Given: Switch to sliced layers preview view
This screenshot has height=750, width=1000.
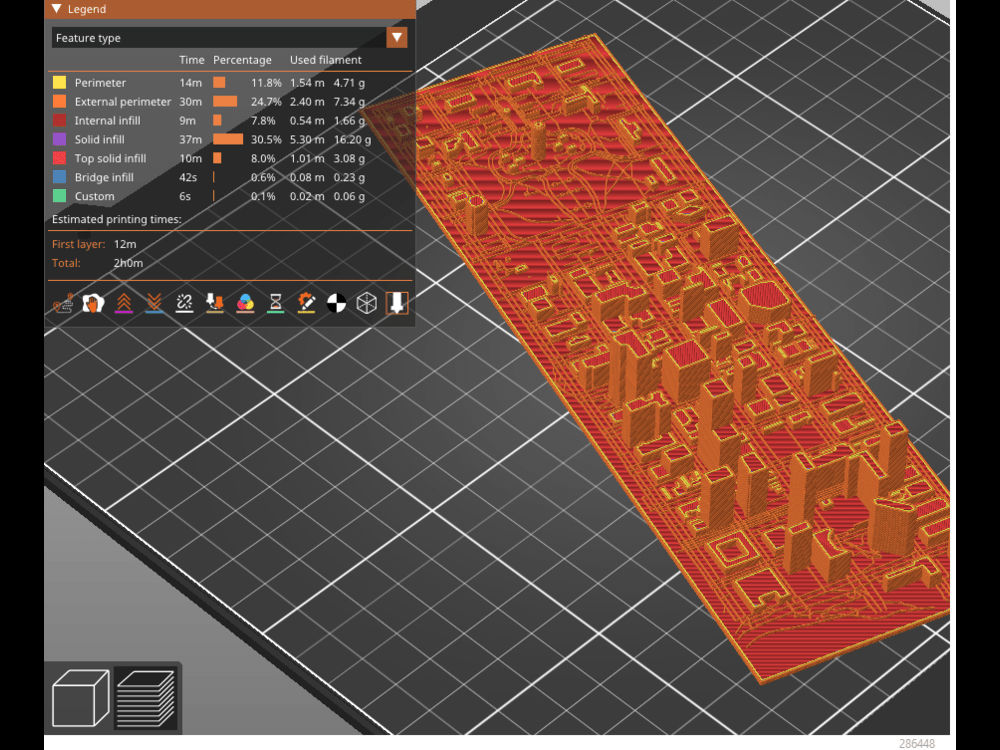Looking at the screenshot, I should pyautogui.click(x=145, y=698).
